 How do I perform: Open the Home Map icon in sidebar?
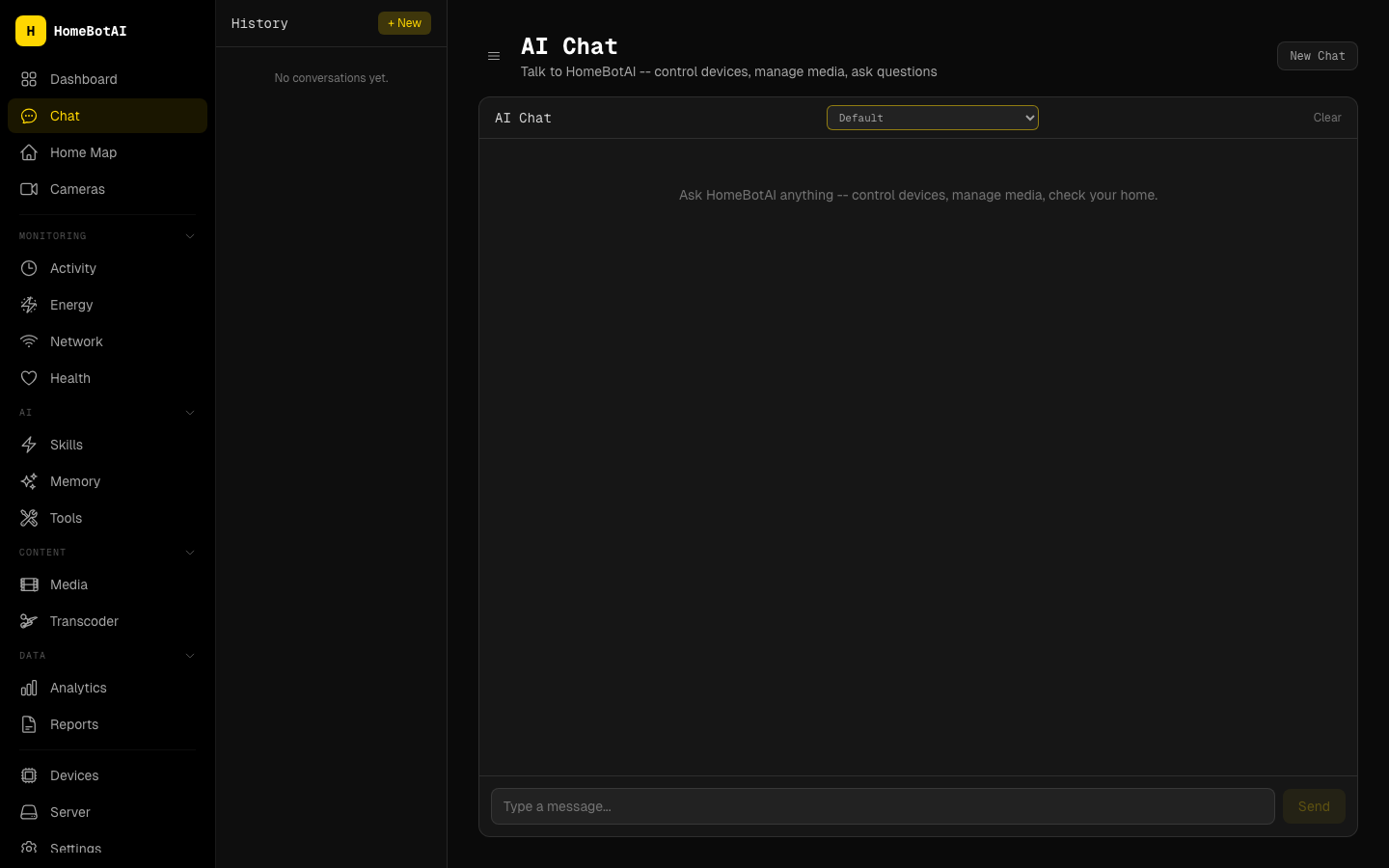pyautogui.click(x=29, y=152)
